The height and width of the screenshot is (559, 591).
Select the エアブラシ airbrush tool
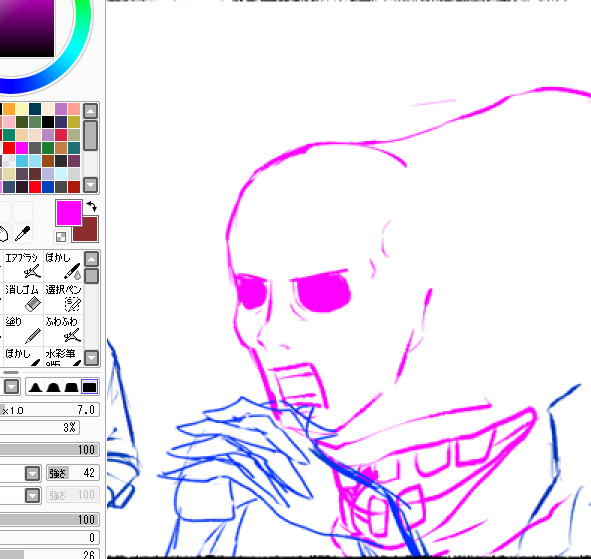click(23, 266)
